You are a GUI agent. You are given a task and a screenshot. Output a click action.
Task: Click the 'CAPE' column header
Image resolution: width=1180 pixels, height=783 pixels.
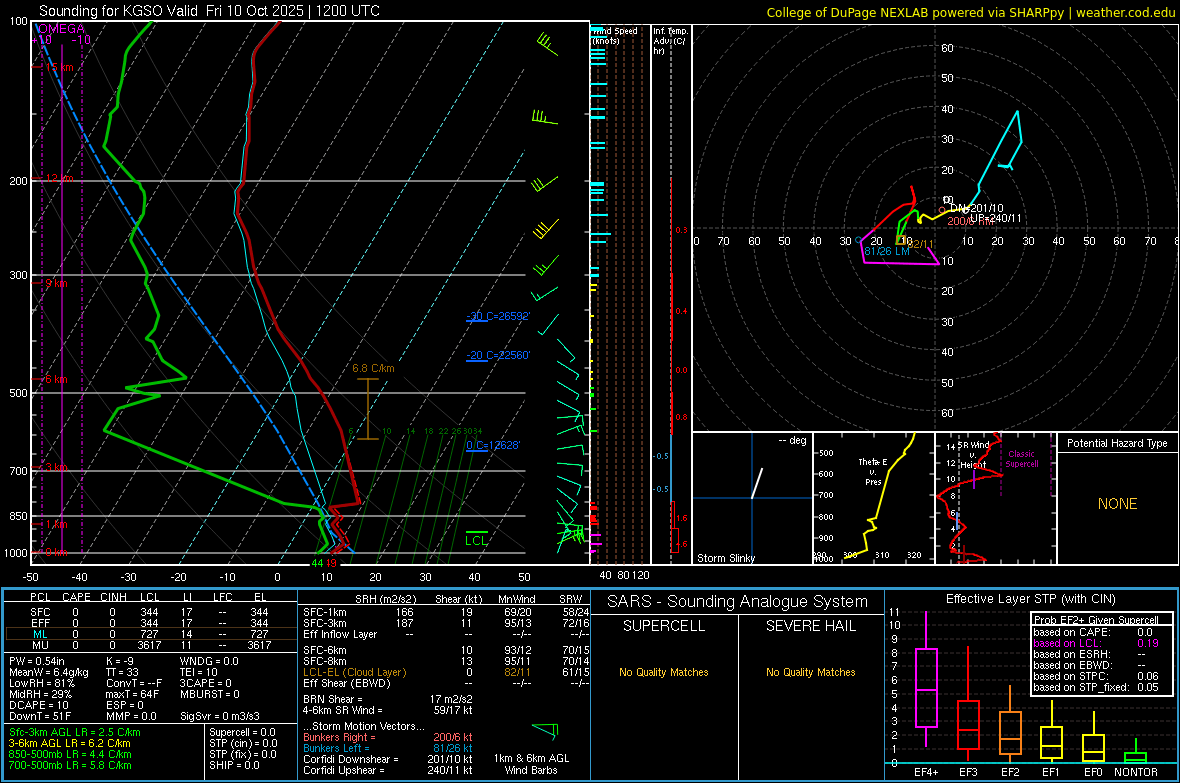point(76,597)
